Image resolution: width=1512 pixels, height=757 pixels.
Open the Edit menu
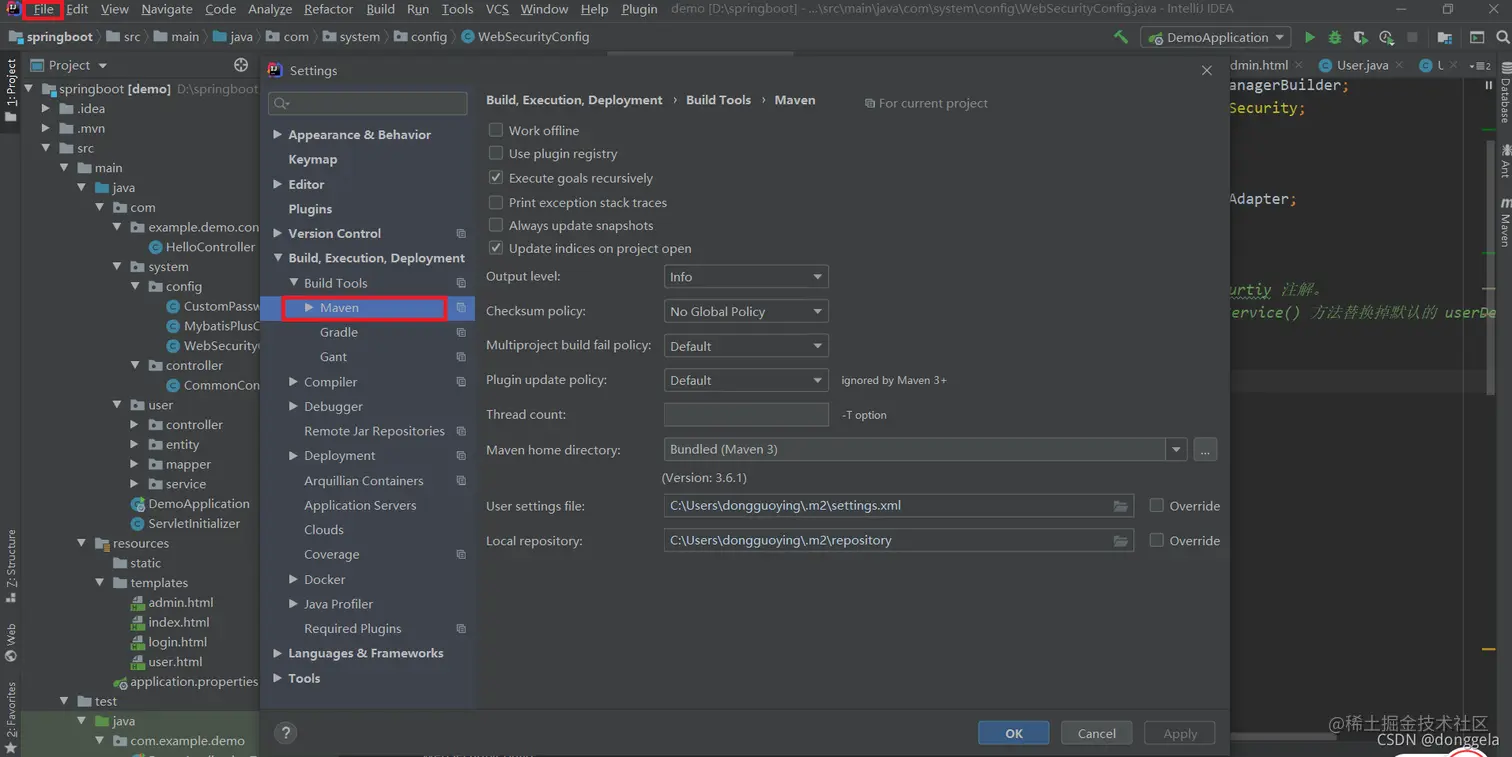tap(77, 9)
